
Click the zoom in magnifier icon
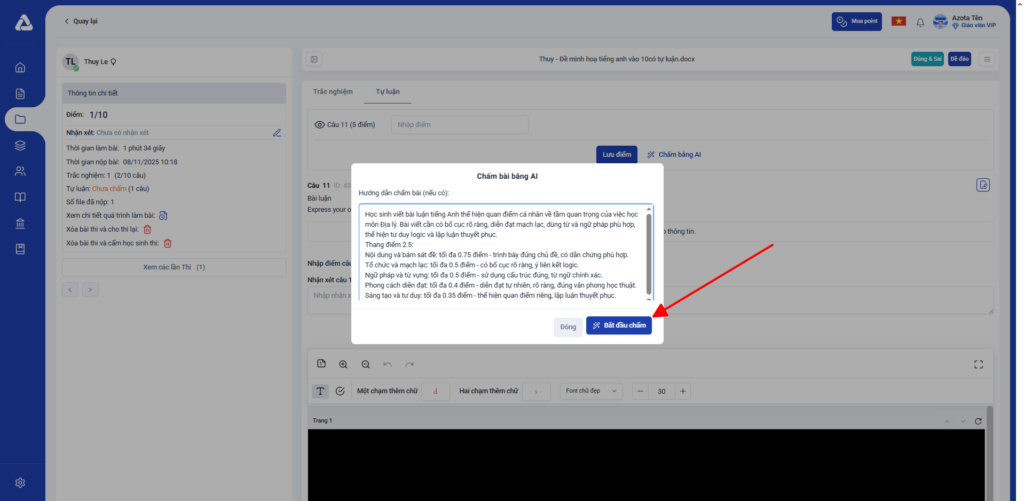[x=343, y=364]
